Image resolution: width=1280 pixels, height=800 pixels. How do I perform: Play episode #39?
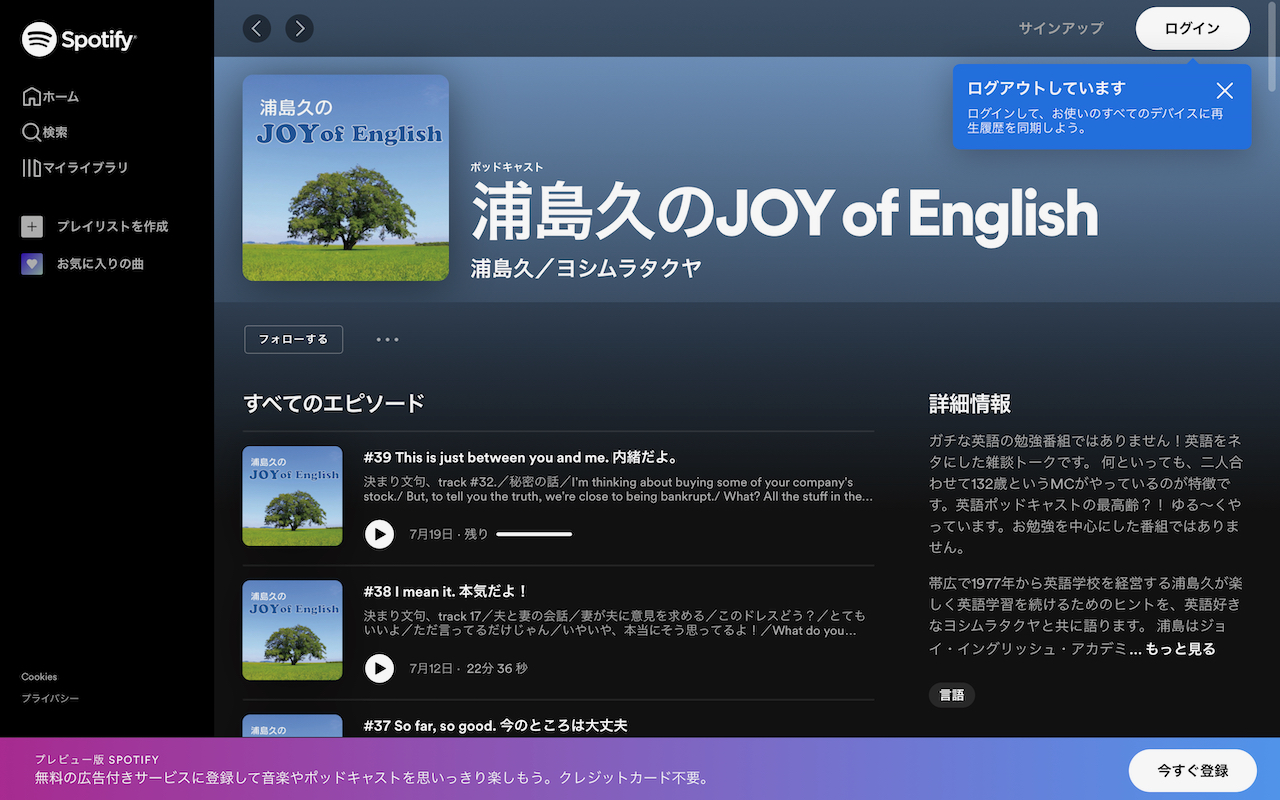coord(379,534)
